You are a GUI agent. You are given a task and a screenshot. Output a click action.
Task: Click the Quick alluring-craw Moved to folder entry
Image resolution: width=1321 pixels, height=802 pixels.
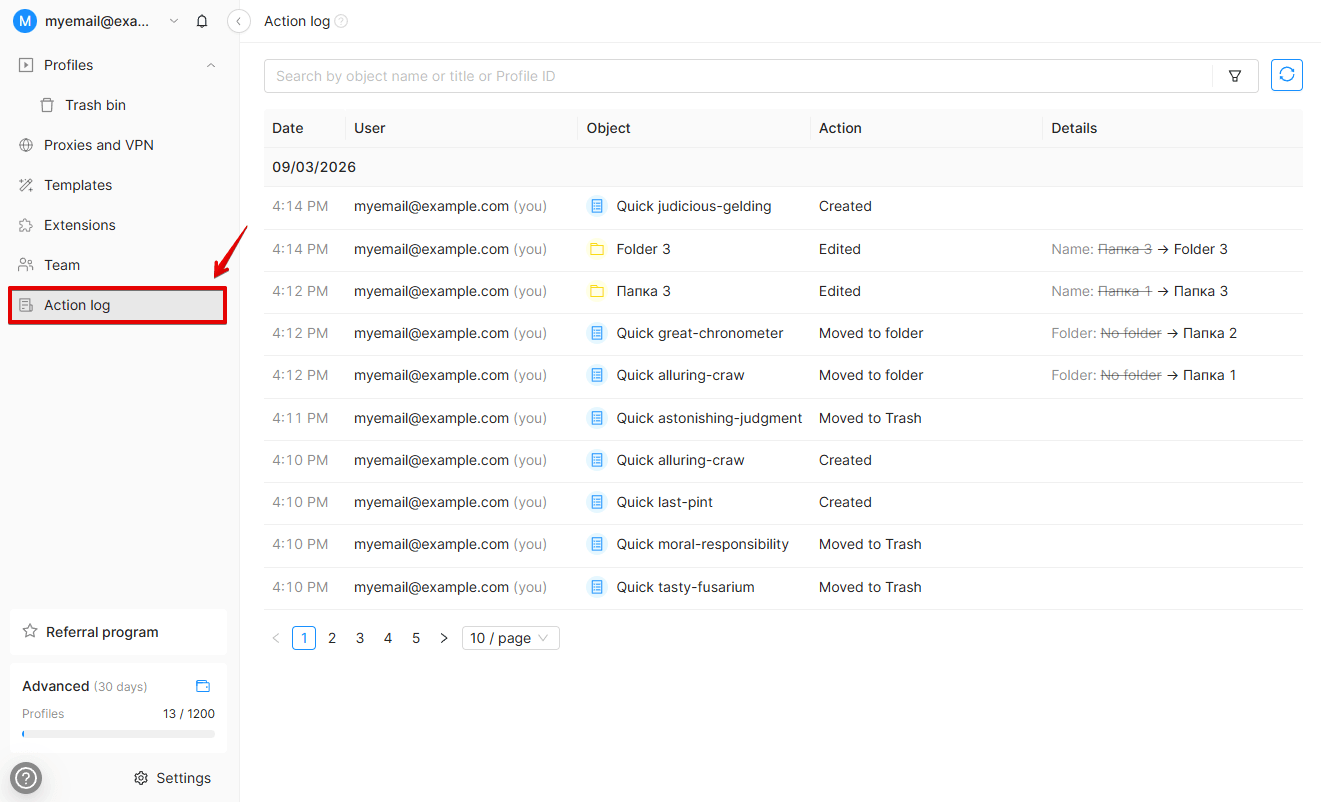[x=783, y=375]
